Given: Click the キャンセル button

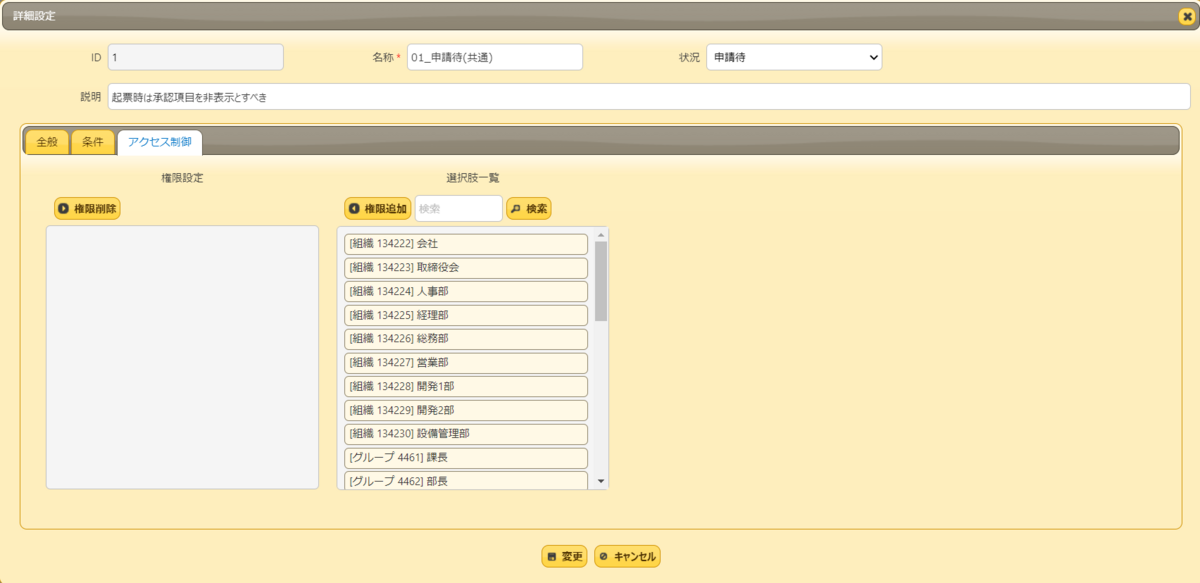Looking at the screenshot, I should (628, 556).
